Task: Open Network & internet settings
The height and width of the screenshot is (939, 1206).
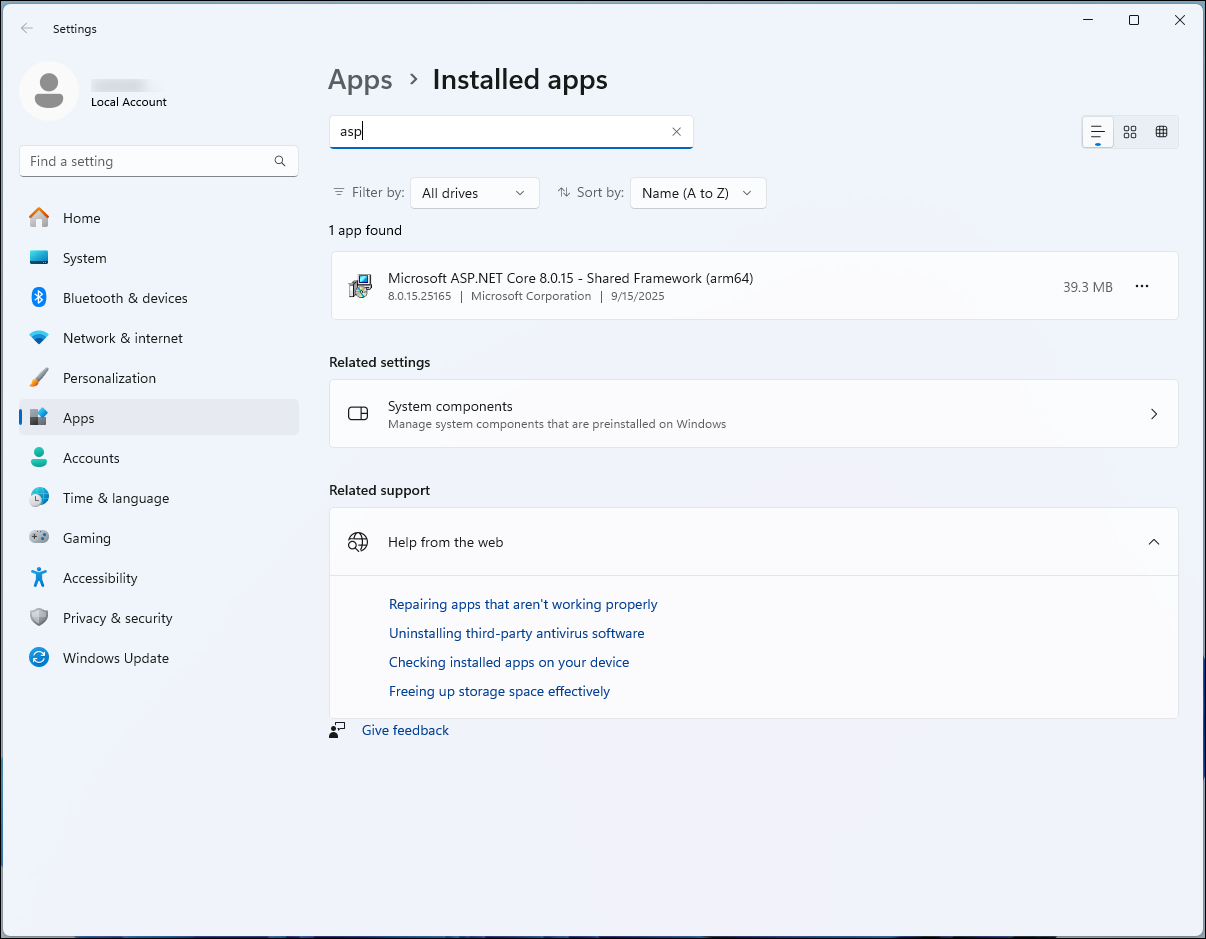Action: point(122,338)
